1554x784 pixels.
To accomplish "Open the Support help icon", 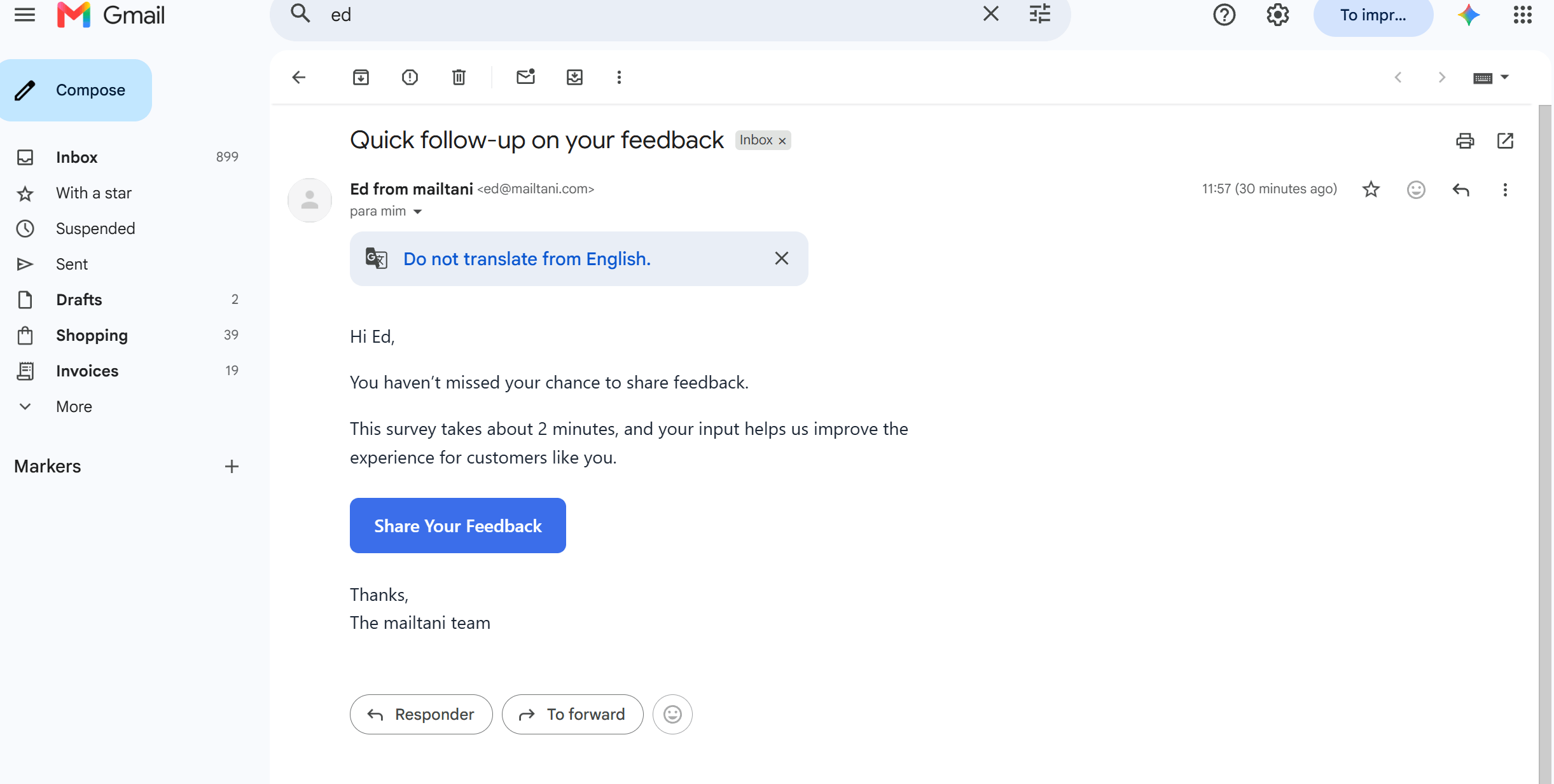I will click(1224, 15).
